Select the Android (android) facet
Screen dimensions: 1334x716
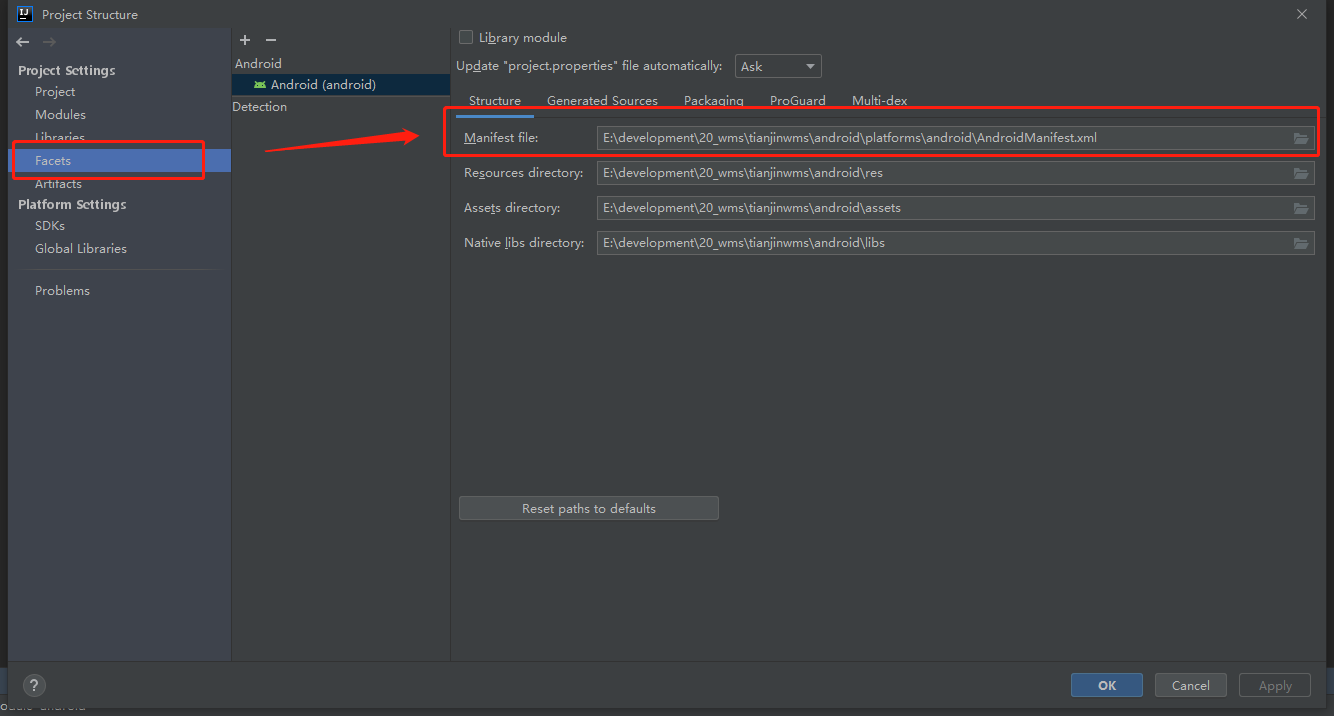coord(340,85)
